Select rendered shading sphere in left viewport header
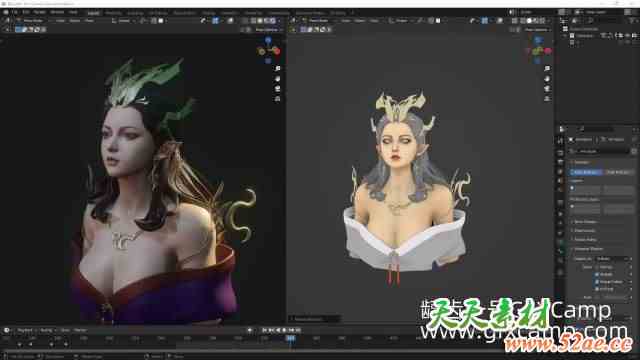 tap(273, 20)
